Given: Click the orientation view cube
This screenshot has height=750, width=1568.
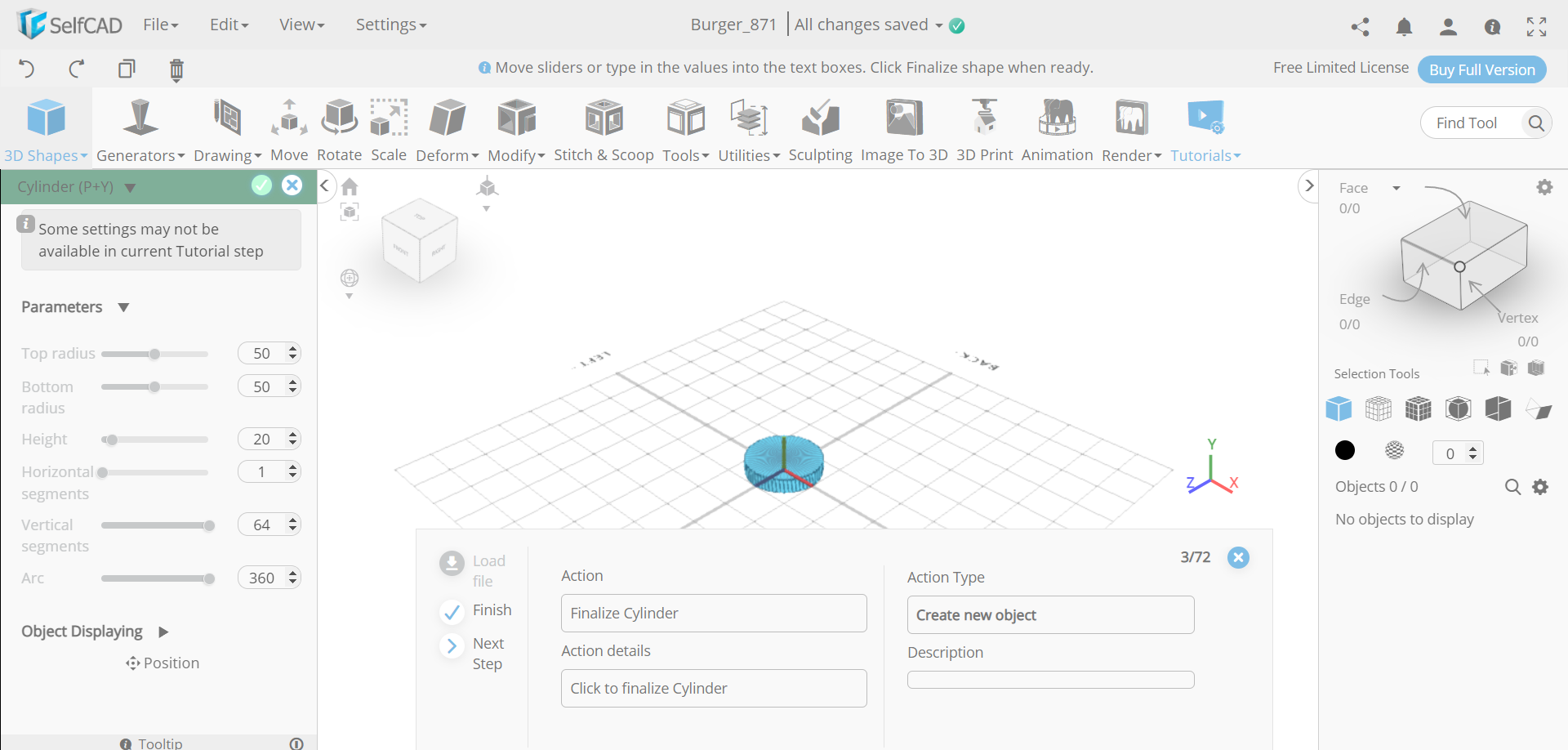Looking at the screenshot, I should [x=420, y=239].
